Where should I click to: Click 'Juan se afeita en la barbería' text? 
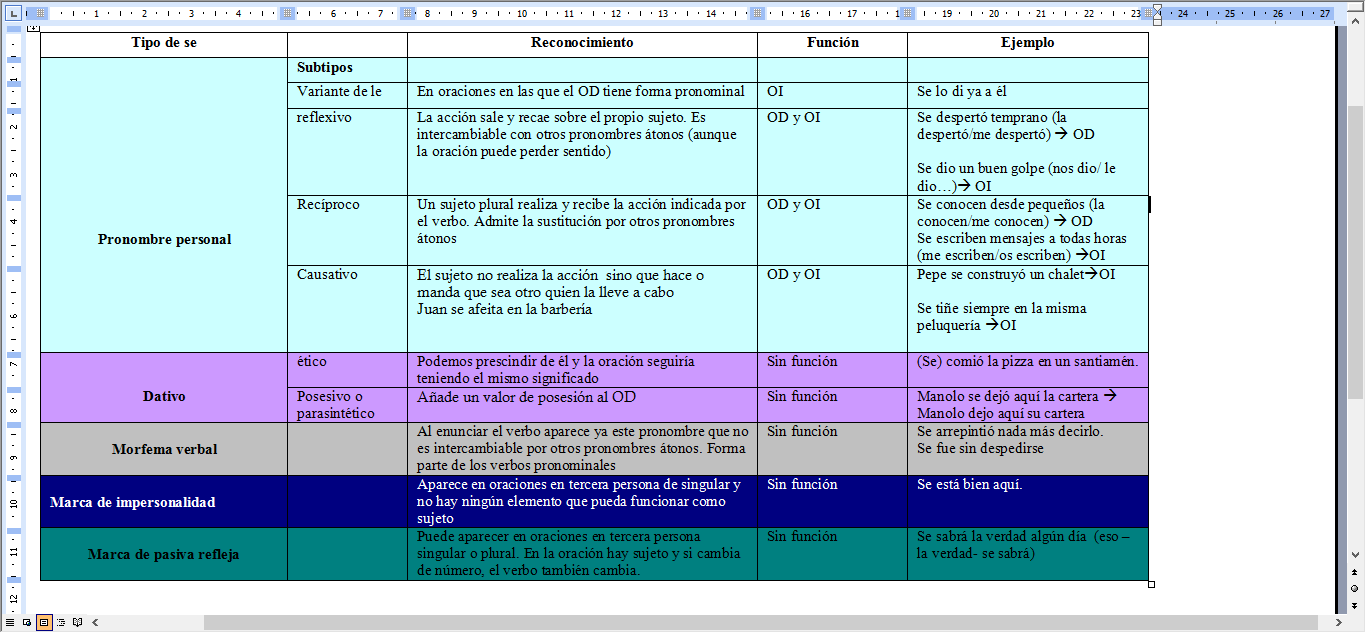[504, 309]
